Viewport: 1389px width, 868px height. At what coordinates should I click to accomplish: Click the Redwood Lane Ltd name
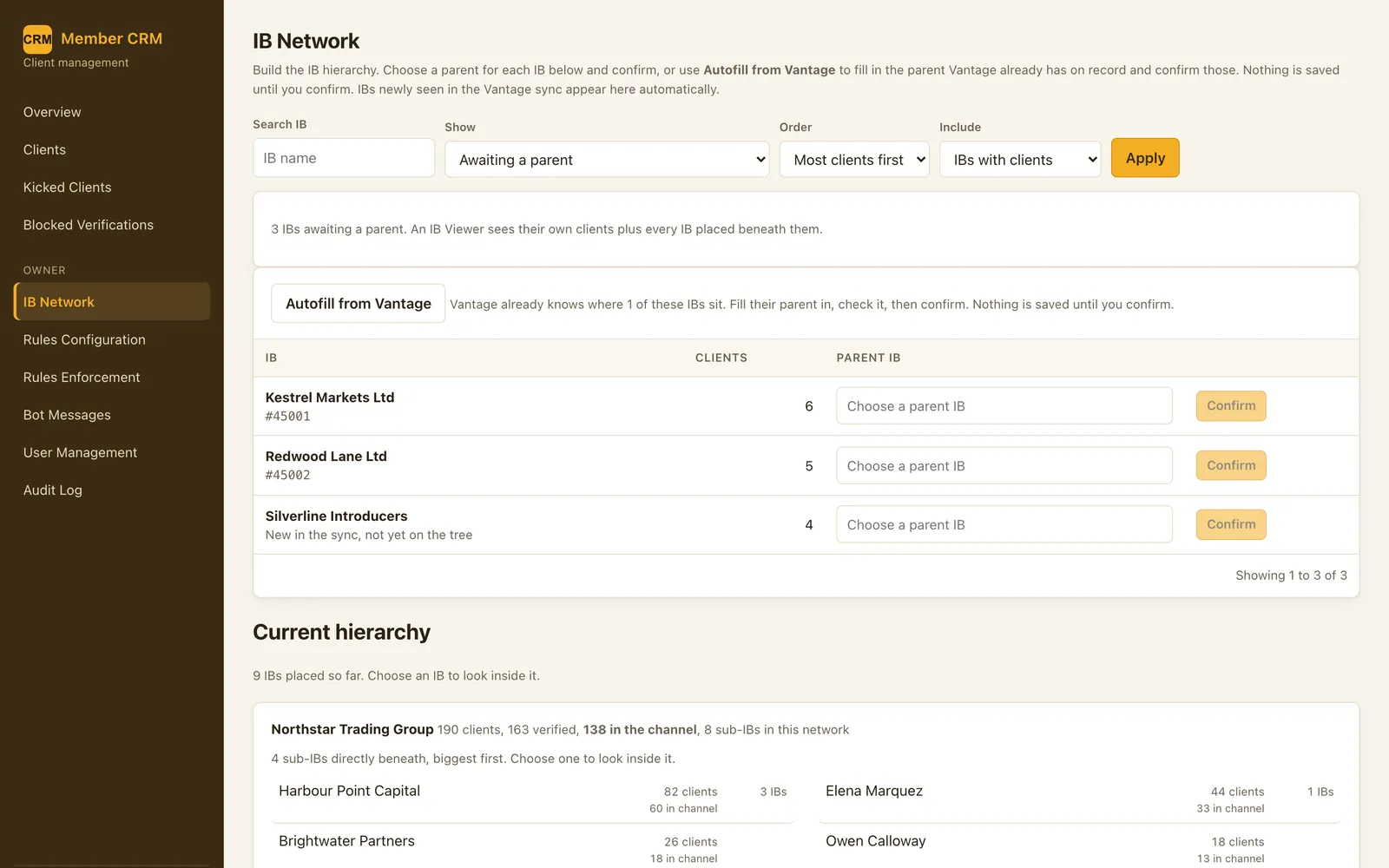pos(326,457)
